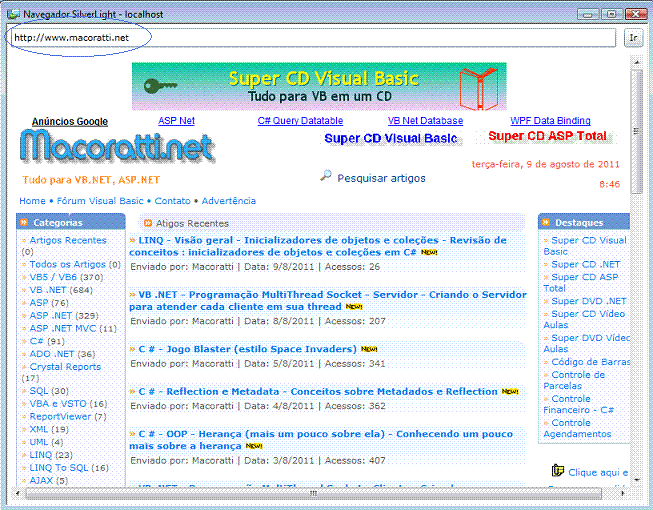Image resolution: width=653 pixels, height=510 pixels.
Task: Select the VB .NET category
Action: point(47,290)
